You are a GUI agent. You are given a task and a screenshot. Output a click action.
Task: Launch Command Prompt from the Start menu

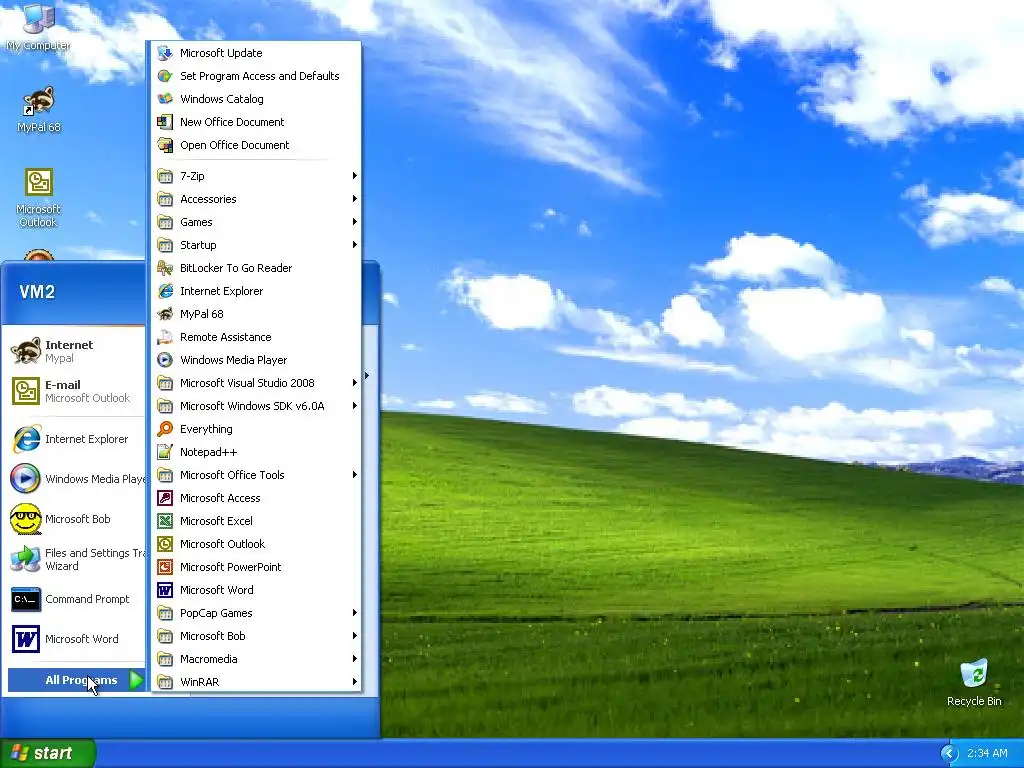click(73, 599)
